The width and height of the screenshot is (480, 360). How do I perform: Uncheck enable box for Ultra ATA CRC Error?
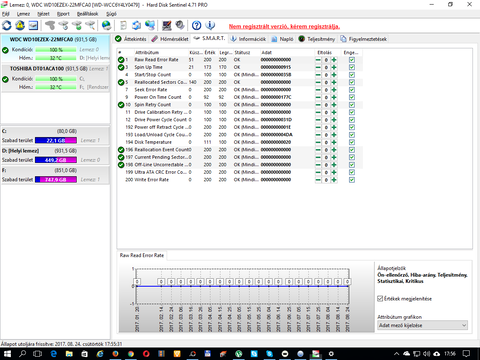point(352,172)
